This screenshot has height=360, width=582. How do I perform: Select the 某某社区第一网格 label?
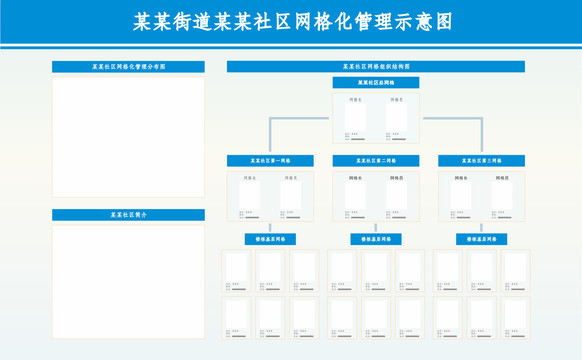tap(270, 161)
